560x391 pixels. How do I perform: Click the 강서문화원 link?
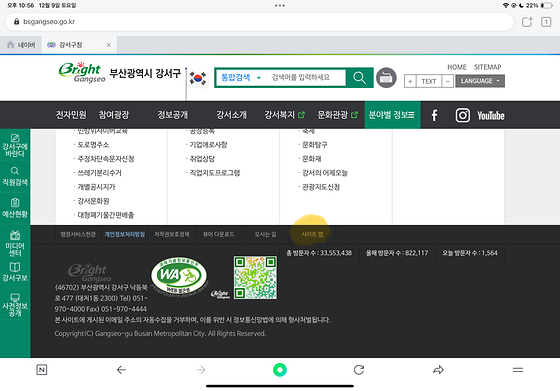[x=93, y=201]
